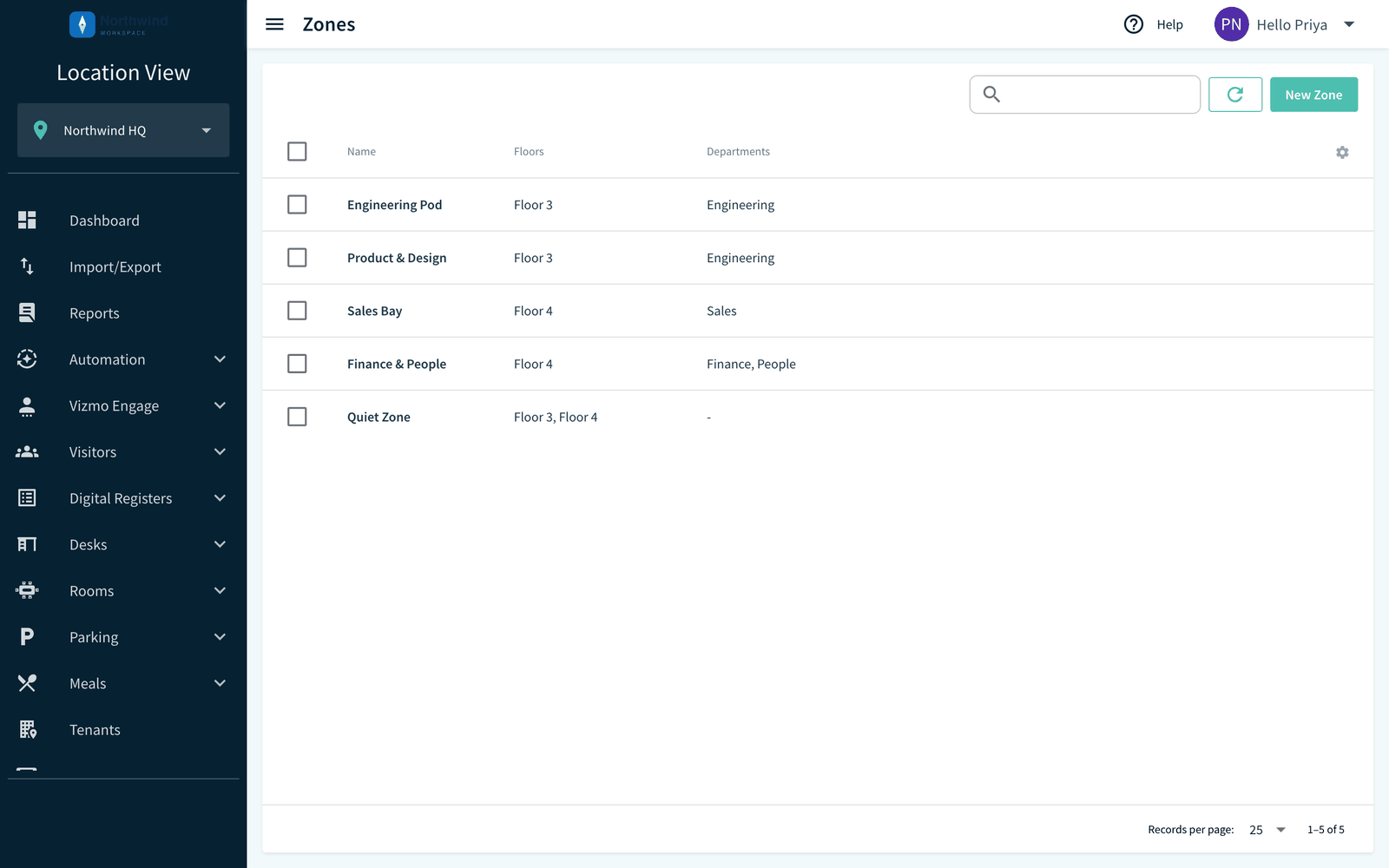
Task: Check the Quiet Zone row checkbox
Action: [297, 417]
